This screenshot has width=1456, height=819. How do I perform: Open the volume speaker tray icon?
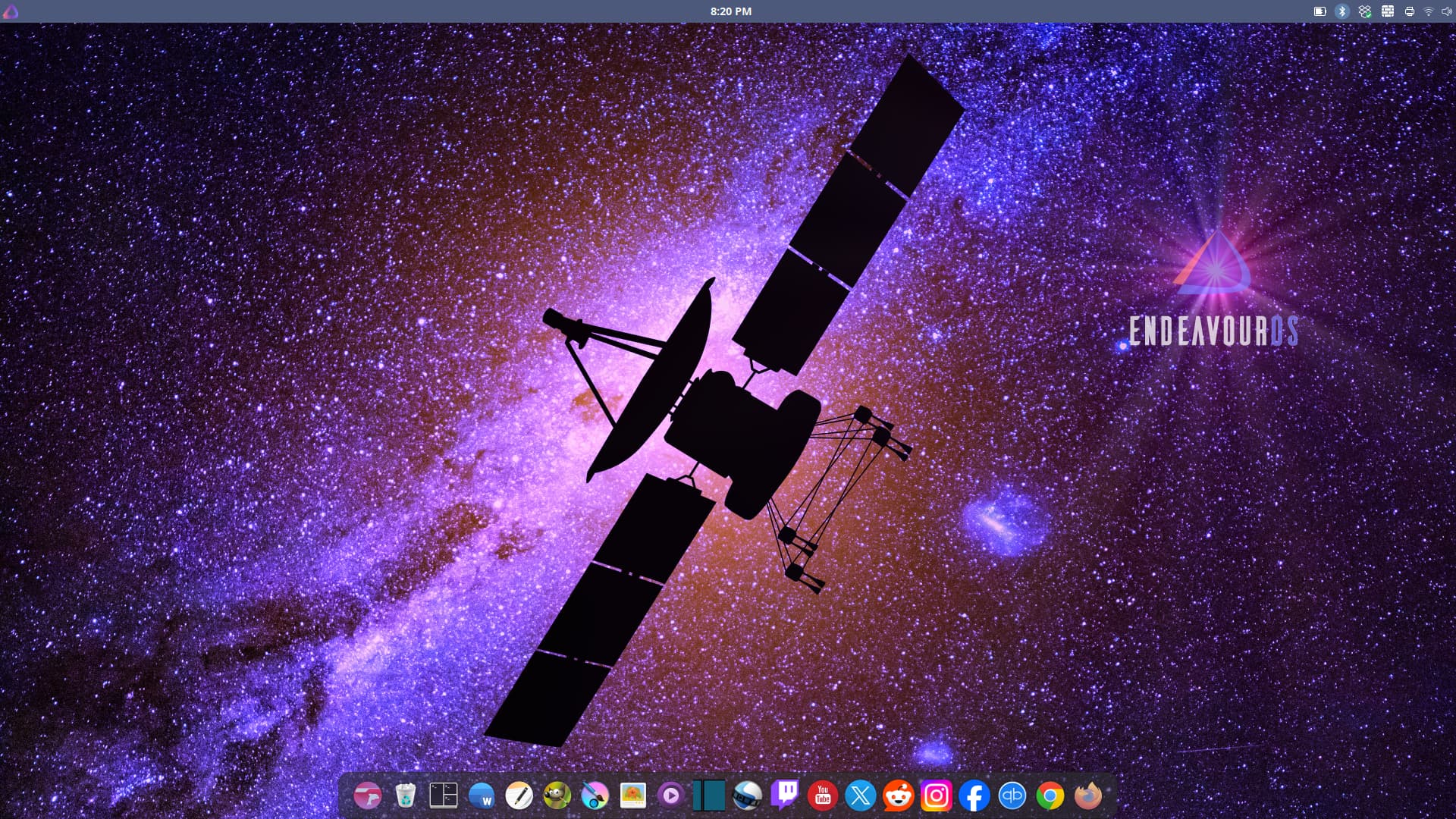1446,11
